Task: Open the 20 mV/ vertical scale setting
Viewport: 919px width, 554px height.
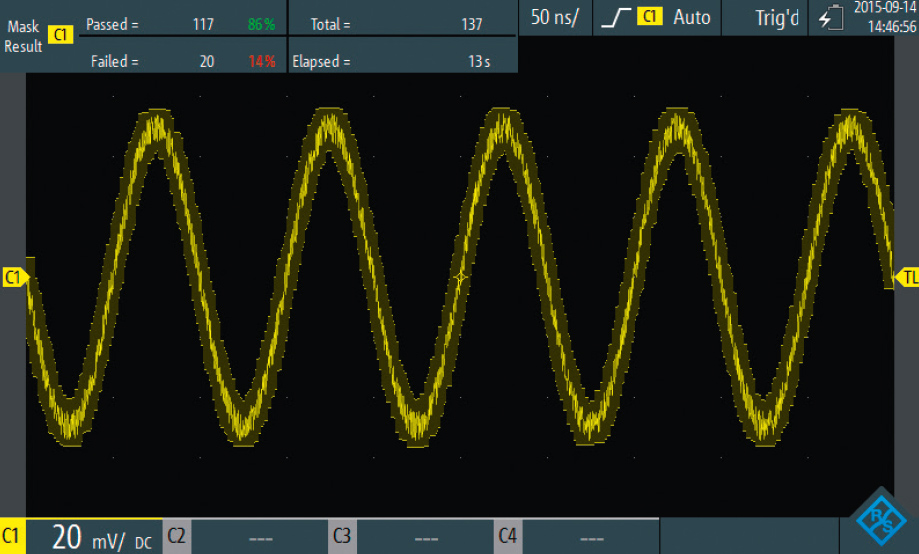Action: click(92, 537)
